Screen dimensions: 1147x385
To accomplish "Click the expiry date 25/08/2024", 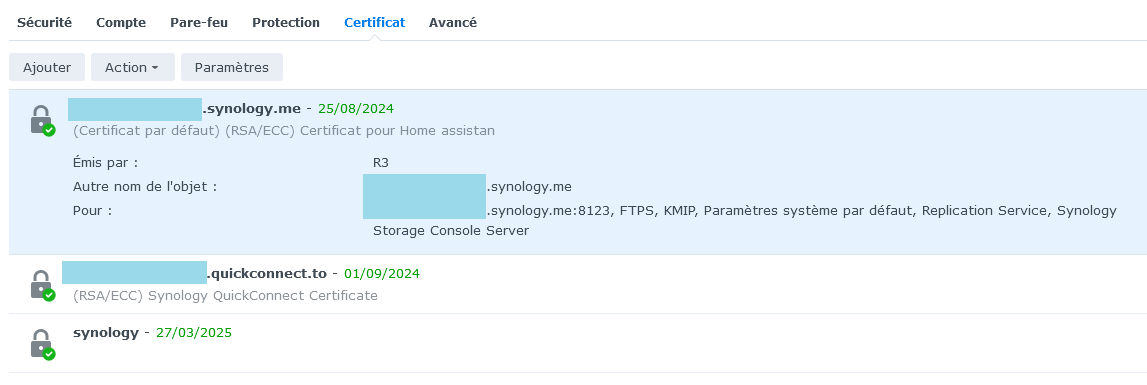I will 356,109.
